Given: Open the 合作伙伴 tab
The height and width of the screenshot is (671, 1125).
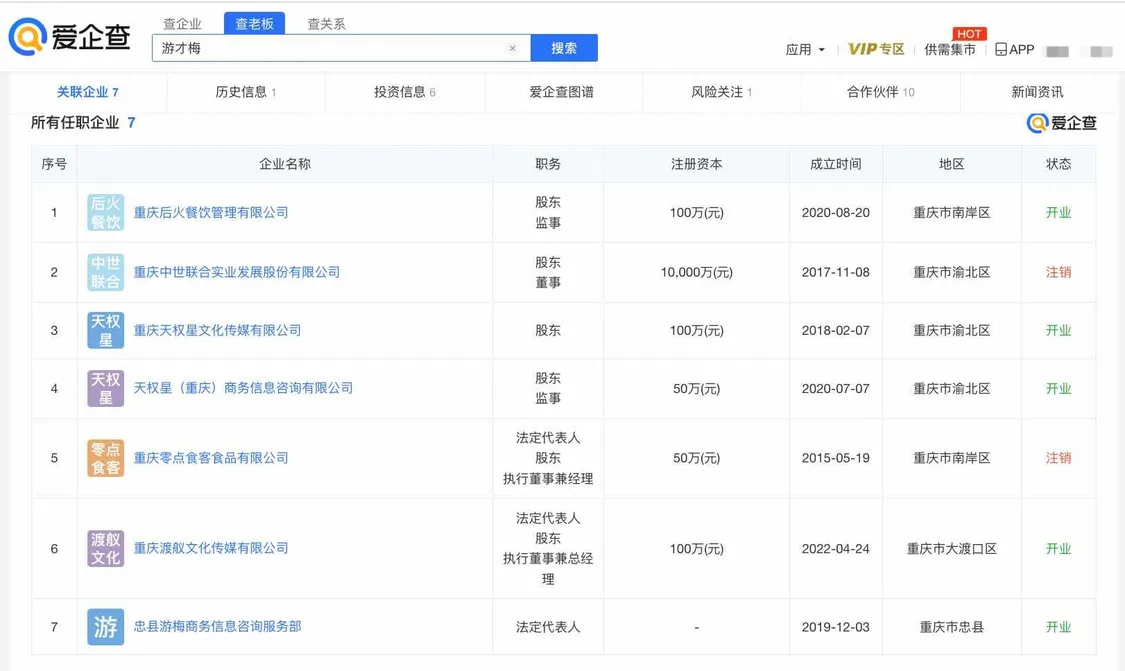Looking at the screenshot, I should 880,92.
